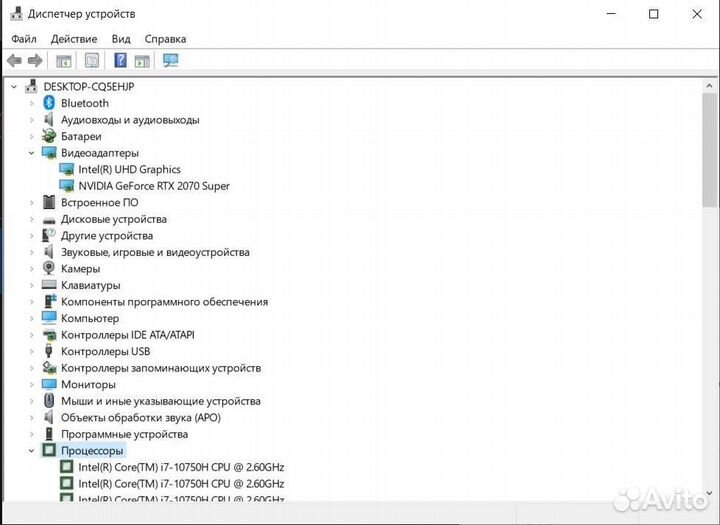Click the Back arrow toolbar icon
The image size is (720, 525).
click(14, 60)
